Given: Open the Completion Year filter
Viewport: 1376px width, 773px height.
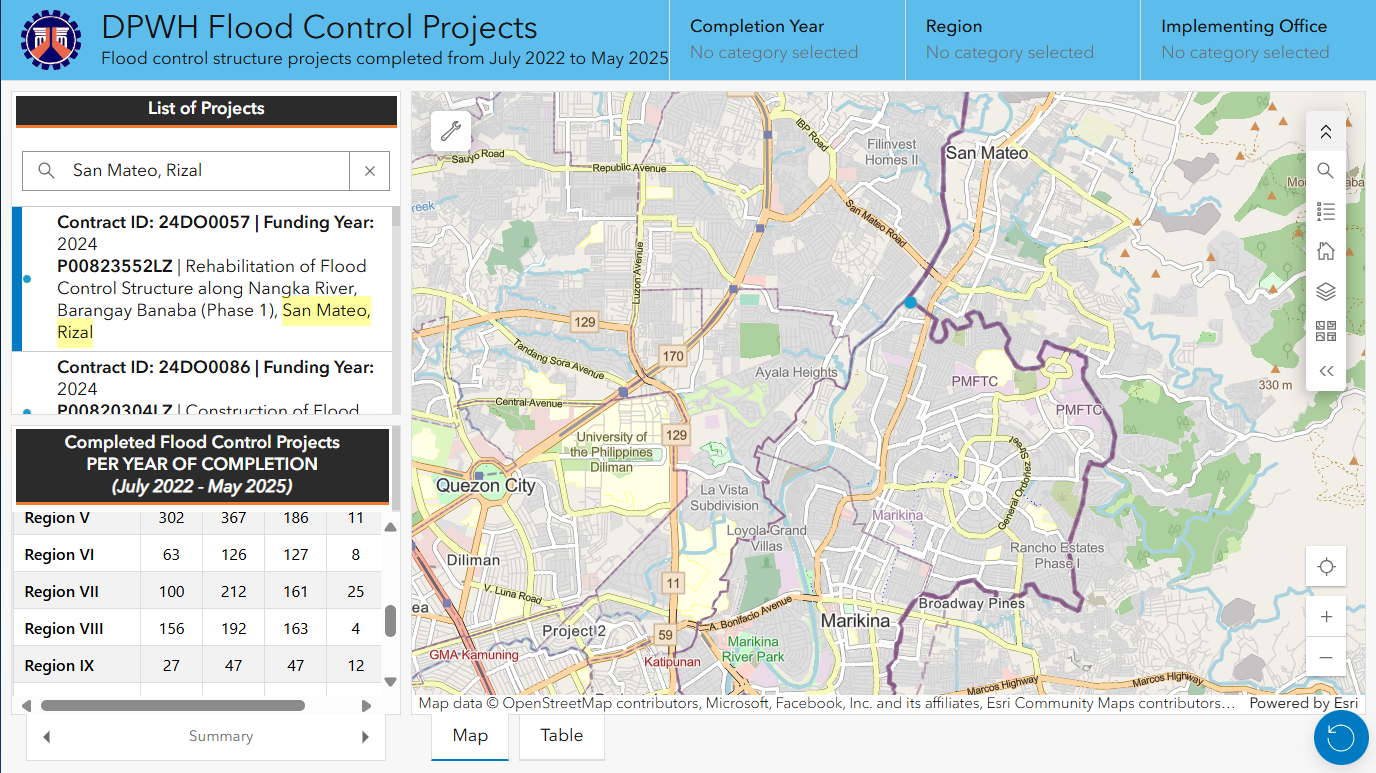Looking at the screenshot, I should click(x=788, y=40).
